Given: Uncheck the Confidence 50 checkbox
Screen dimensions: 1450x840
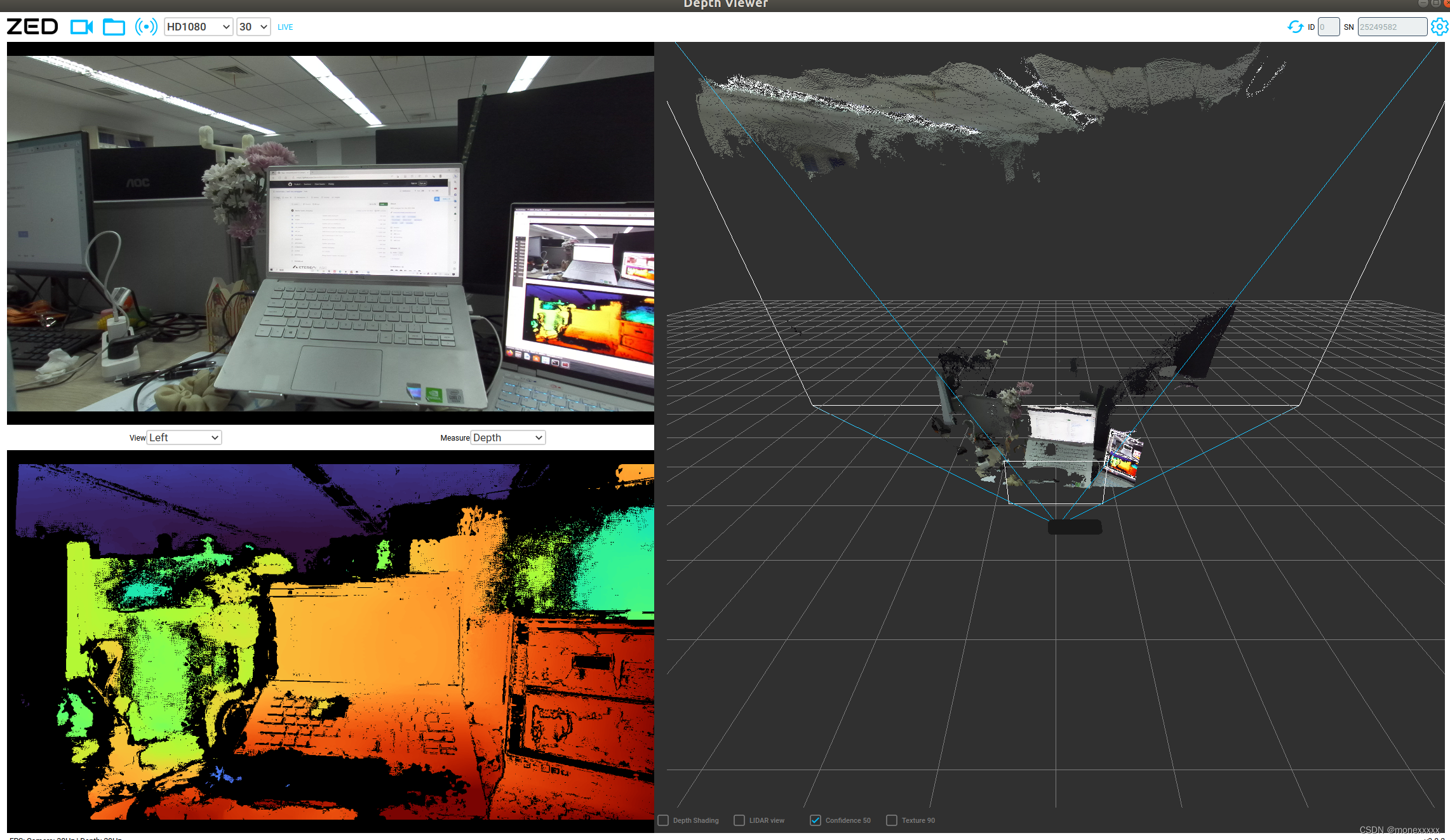Looking at the screenshot, I should [x=816, y=820].
